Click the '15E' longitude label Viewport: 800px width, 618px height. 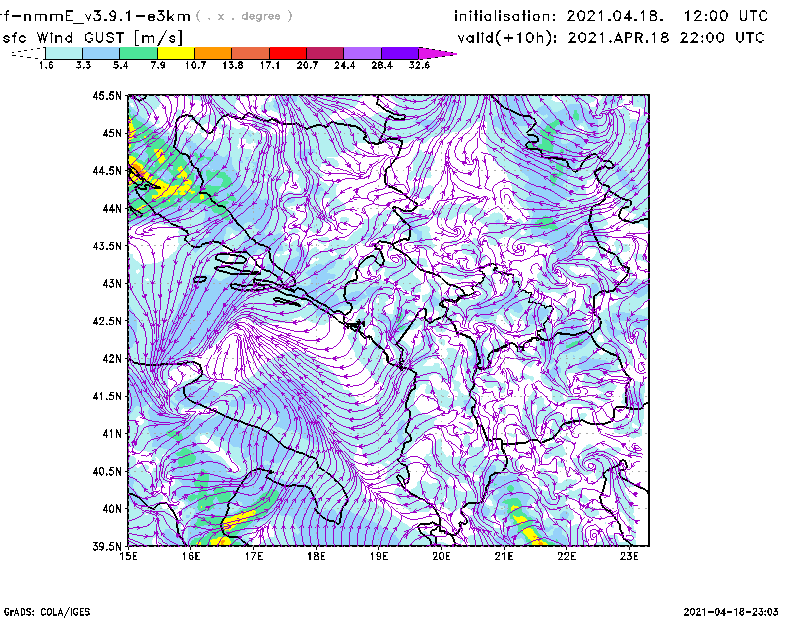tap(129, 556)
